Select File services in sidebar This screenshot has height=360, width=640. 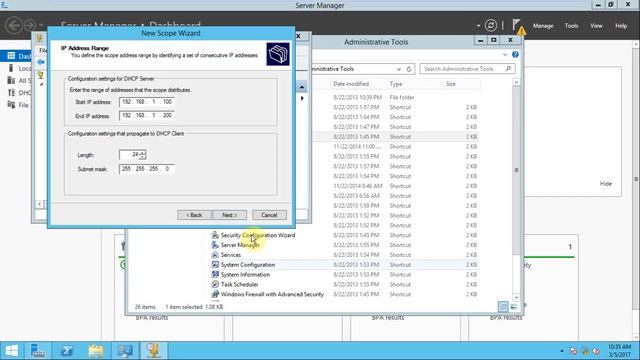(x=19, y=105)
